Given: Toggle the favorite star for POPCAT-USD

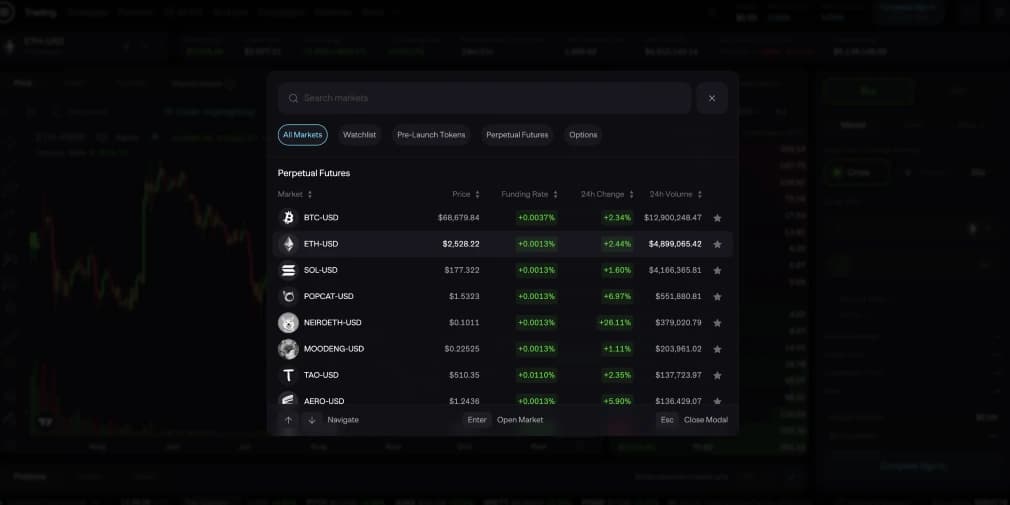Looking at the screenshot, I should pyautogui.click(x=717, y=297).
